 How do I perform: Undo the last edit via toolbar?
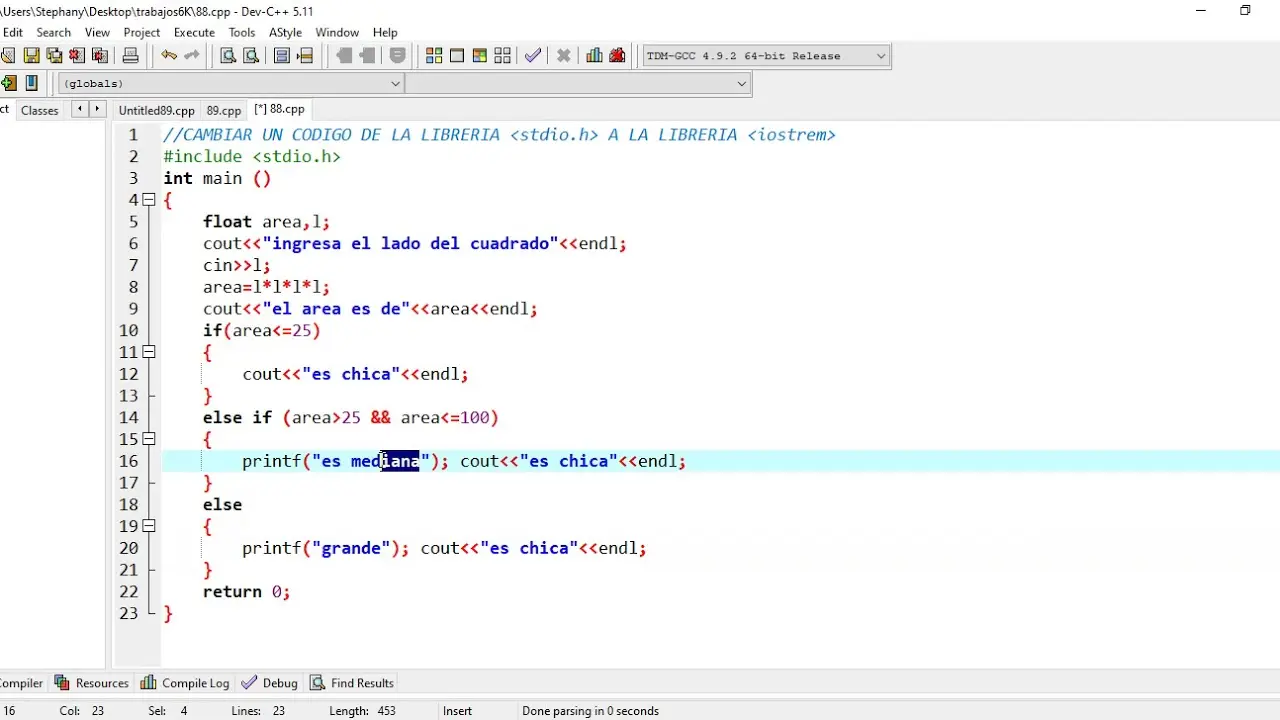tap(169, 56)
